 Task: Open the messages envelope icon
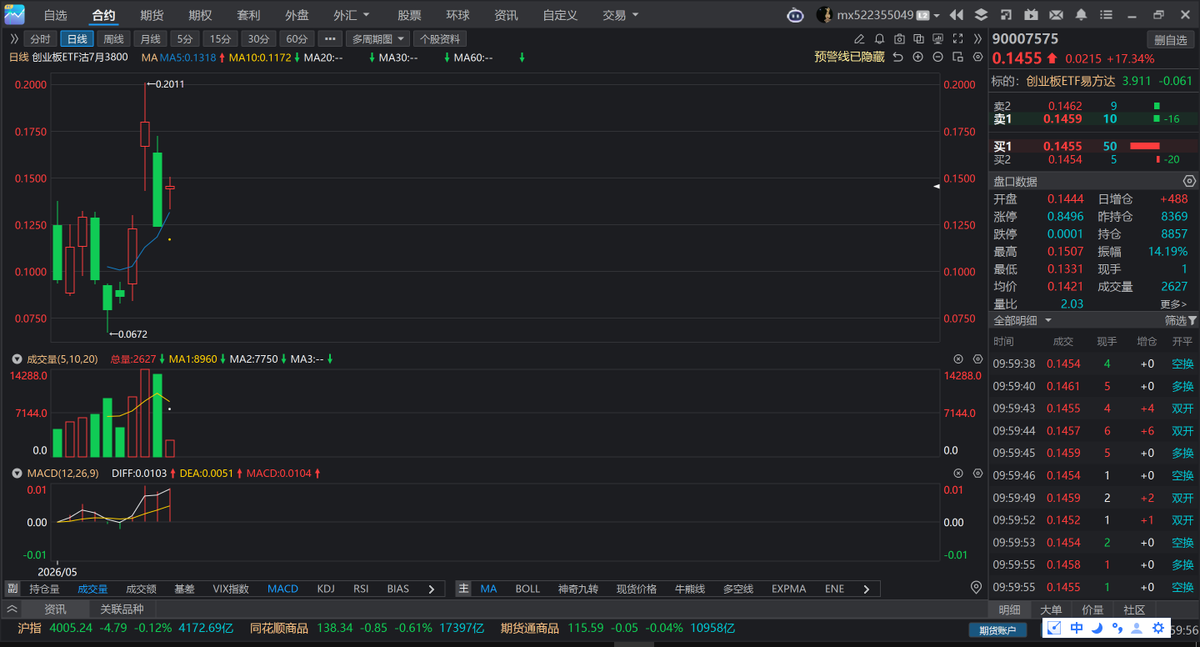(x=1056, y=15)
